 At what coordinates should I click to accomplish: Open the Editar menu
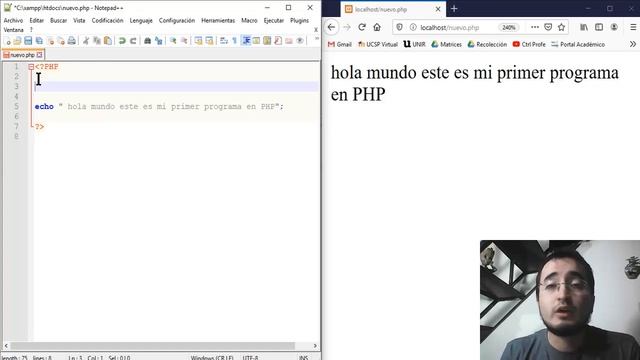coord(36,20)
